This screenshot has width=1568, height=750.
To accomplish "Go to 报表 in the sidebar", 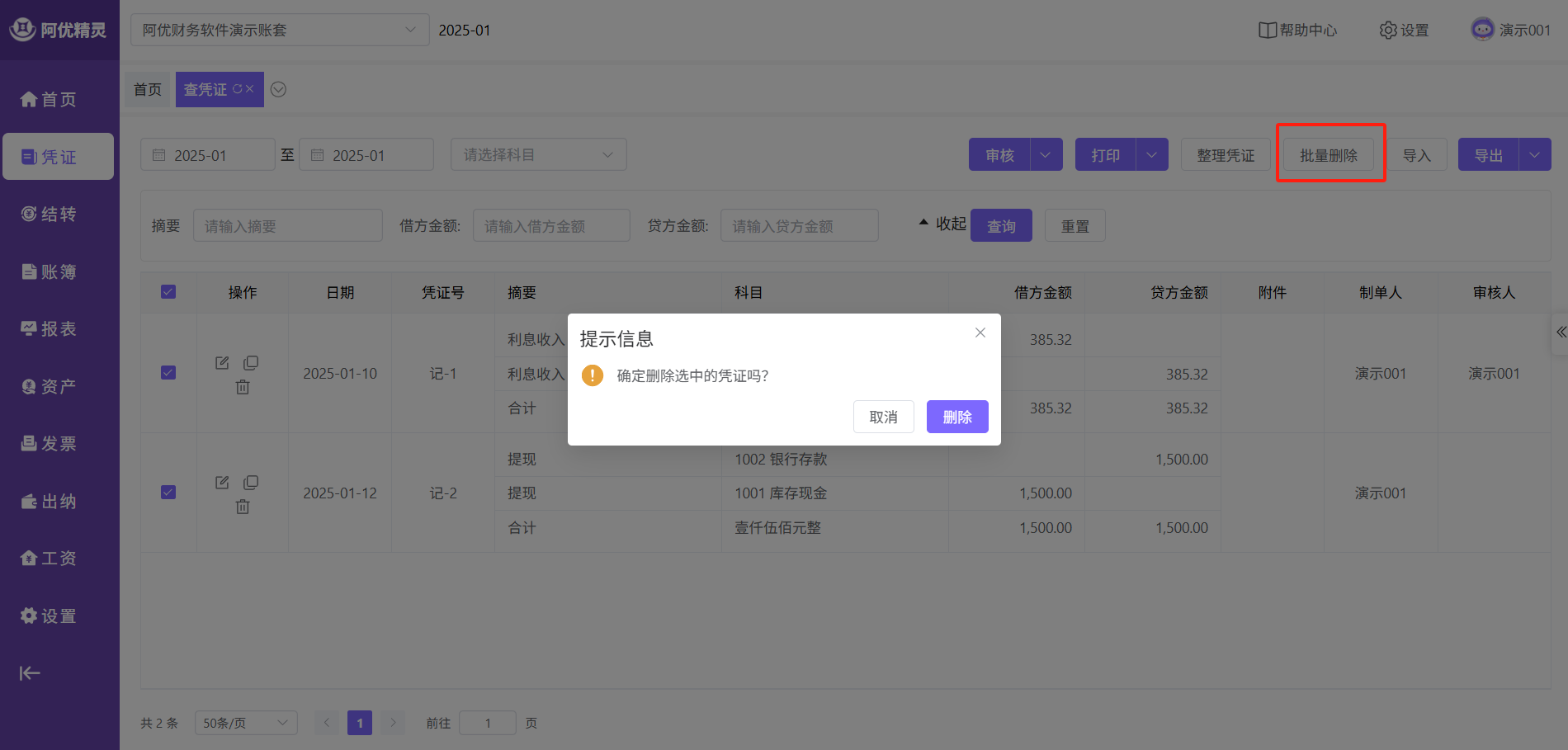I will point(50,329).
